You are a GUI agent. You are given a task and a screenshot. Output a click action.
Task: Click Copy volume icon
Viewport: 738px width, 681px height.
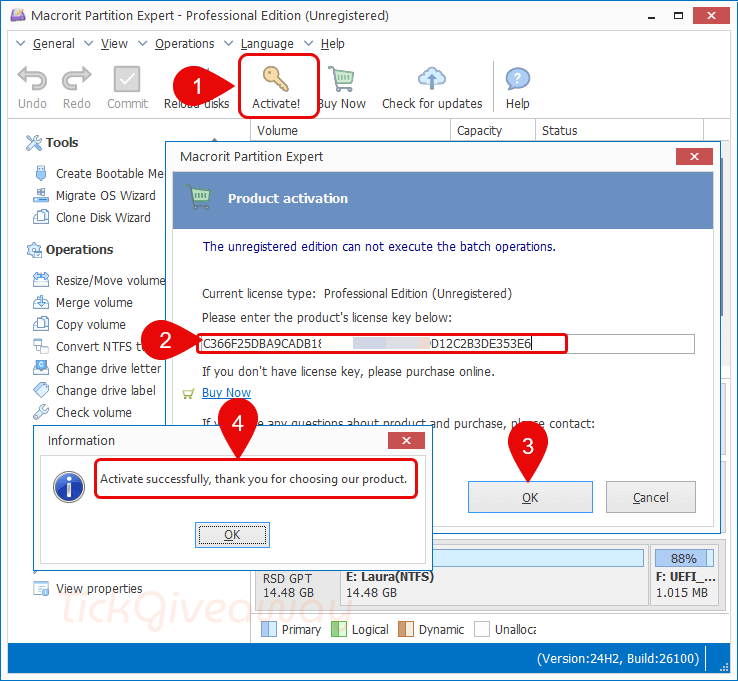pos(41,324)
